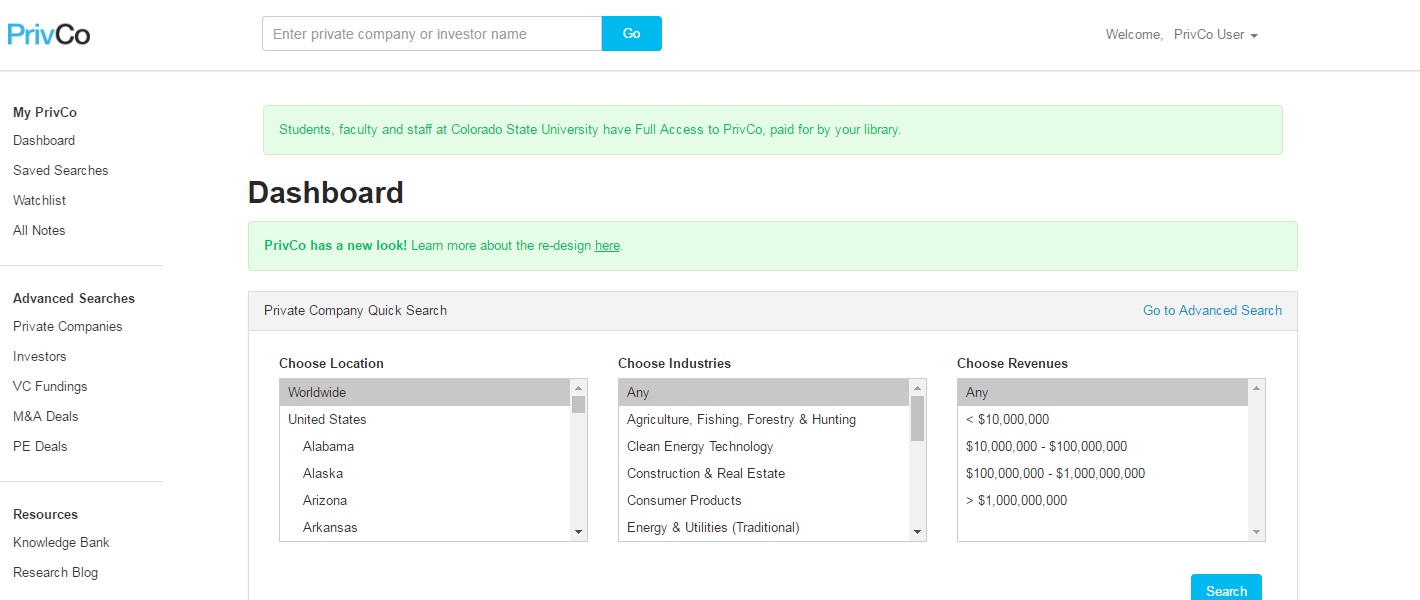Select United States in location list
1420x600 pixels.
click(425, 419)
